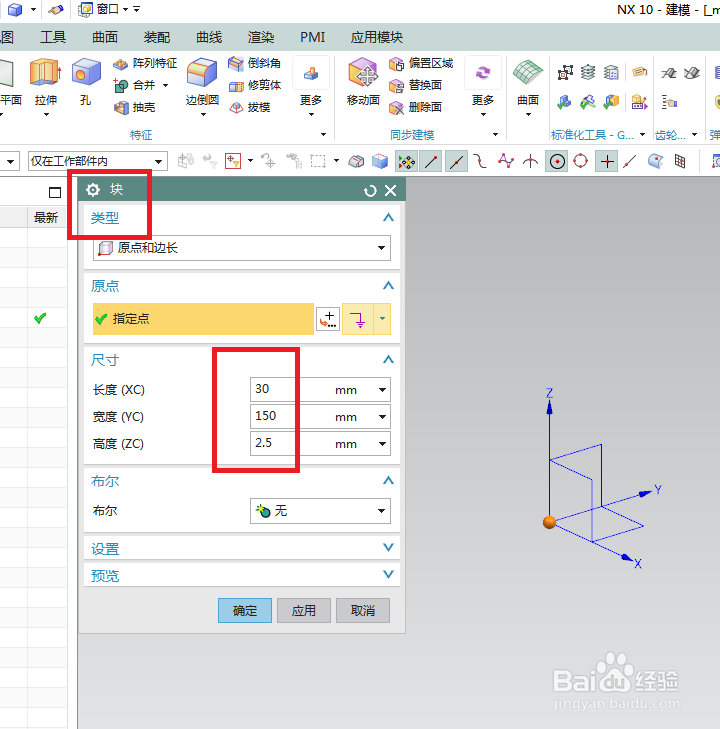Click the eraser icon in the title bar

click(x=56, y=9)
